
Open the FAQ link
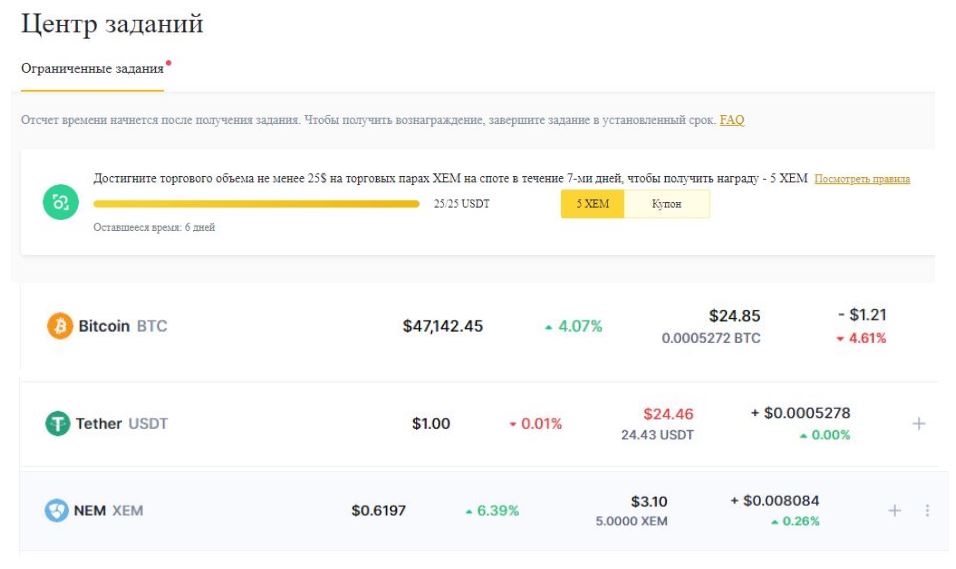click(732, 120)
